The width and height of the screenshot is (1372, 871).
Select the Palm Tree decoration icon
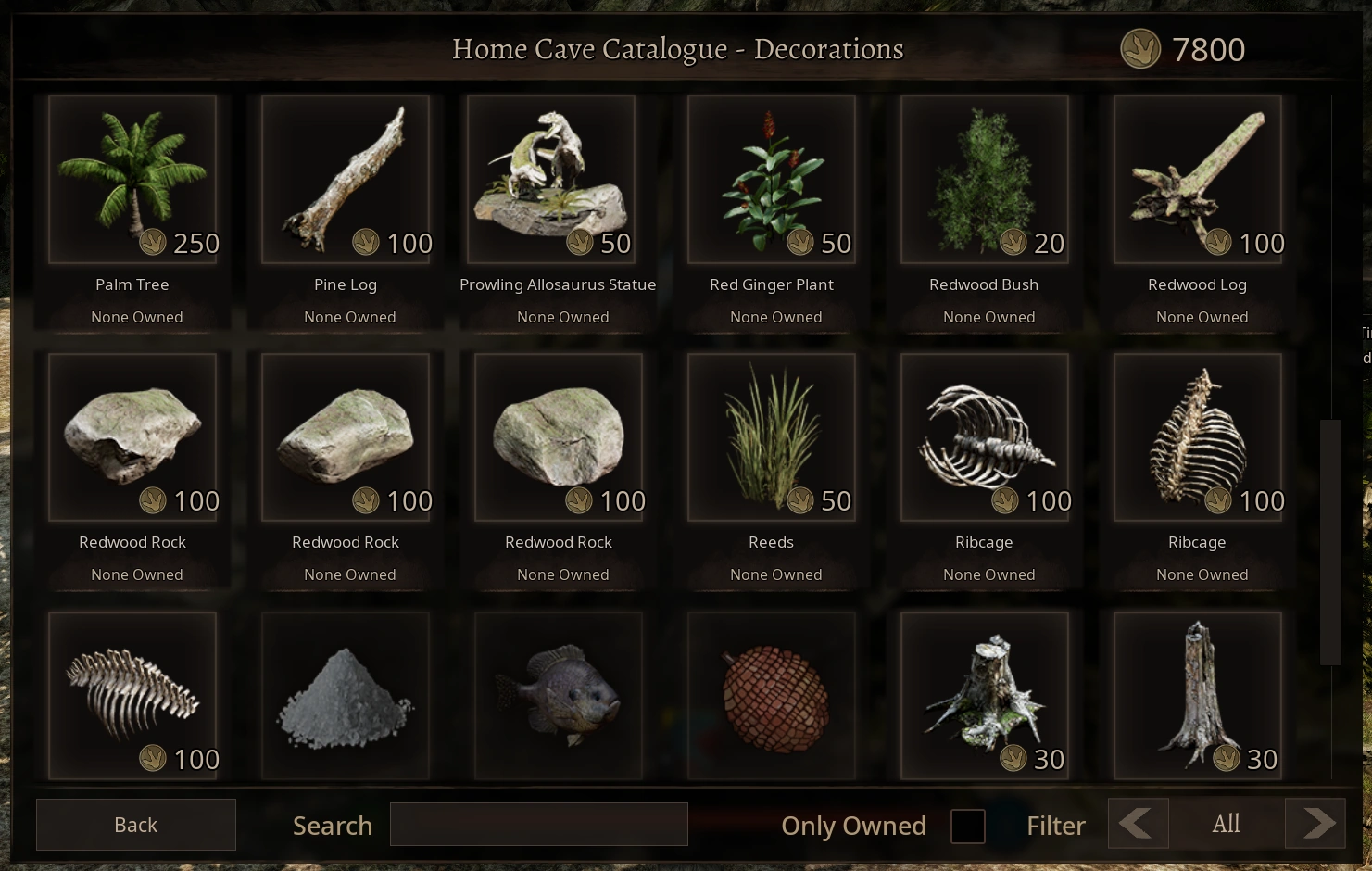[132, 180]
